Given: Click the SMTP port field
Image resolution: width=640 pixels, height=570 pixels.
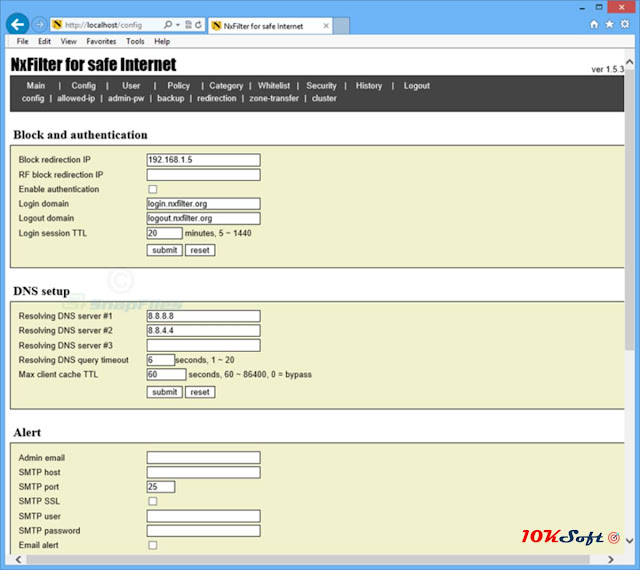Looking at the screenshot, I should coord(161,487).
